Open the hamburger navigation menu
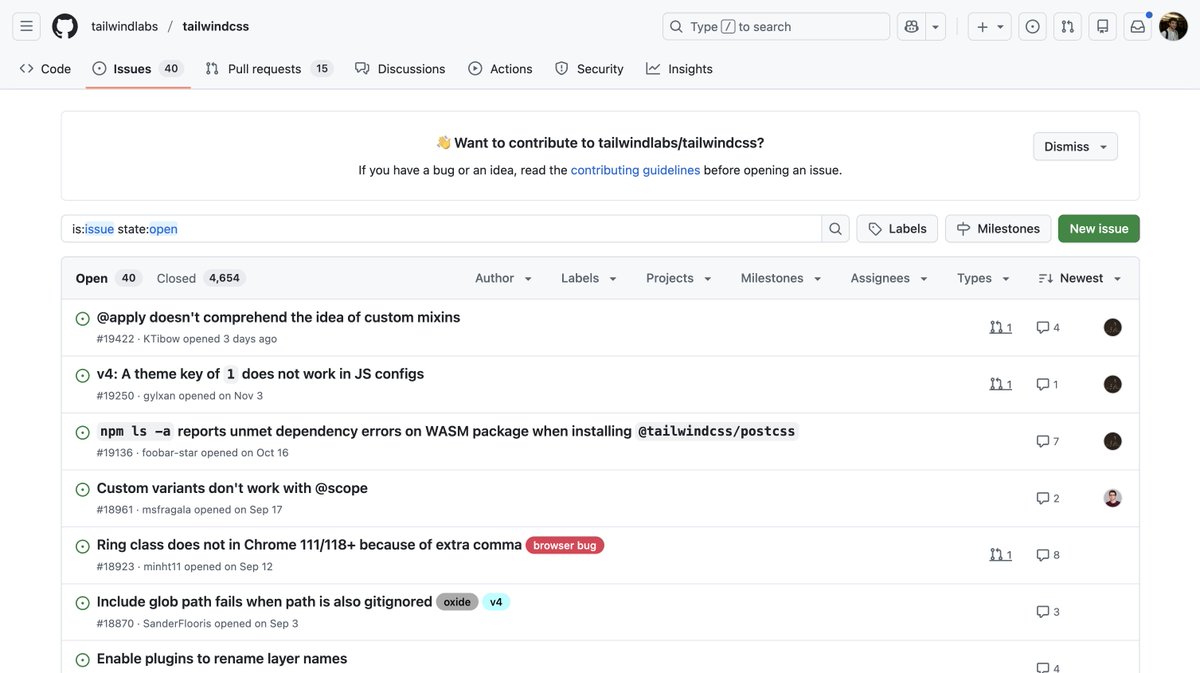 point(27,26)
